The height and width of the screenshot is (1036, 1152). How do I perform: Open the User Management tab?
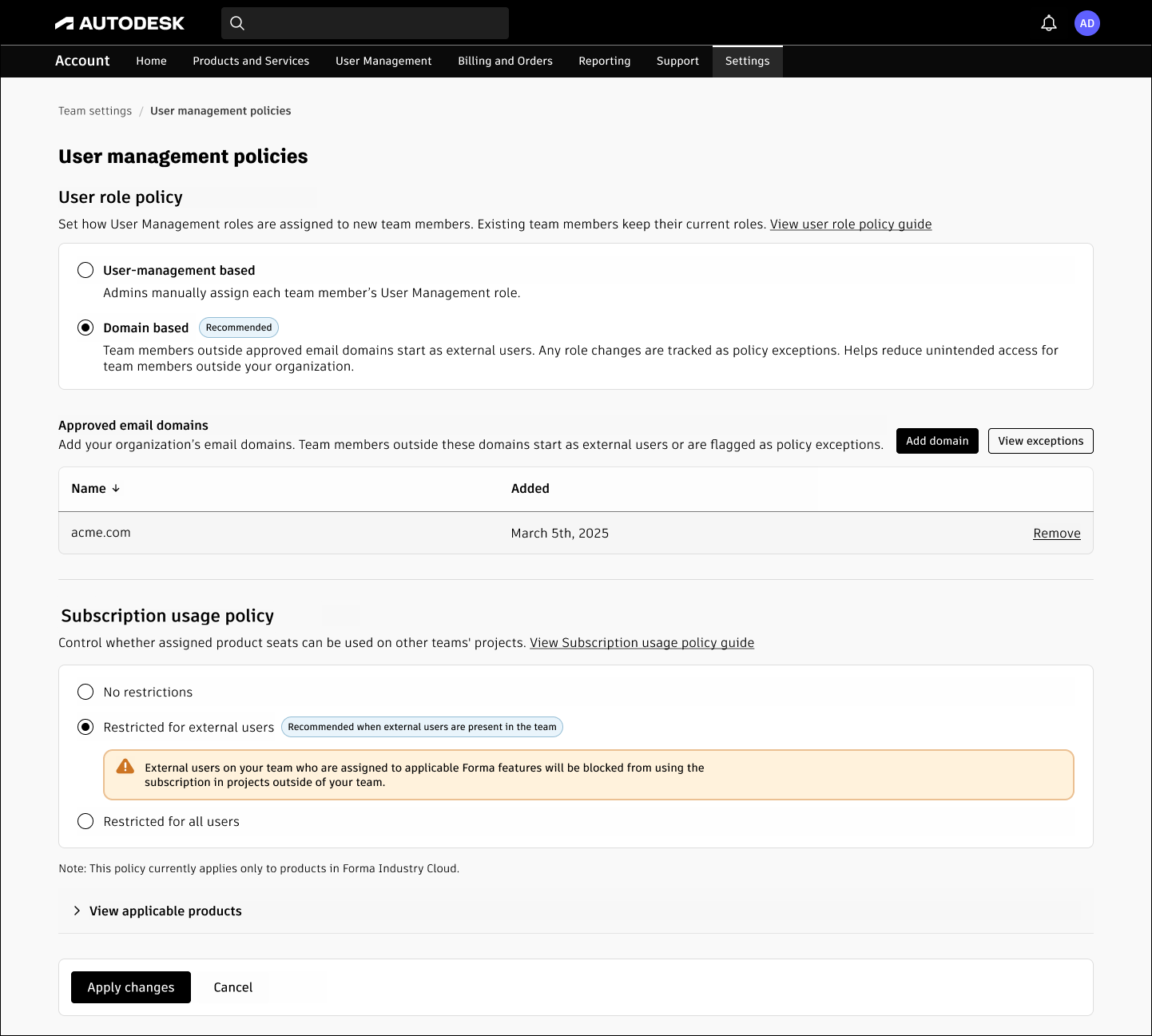click(x=383, y=61)
